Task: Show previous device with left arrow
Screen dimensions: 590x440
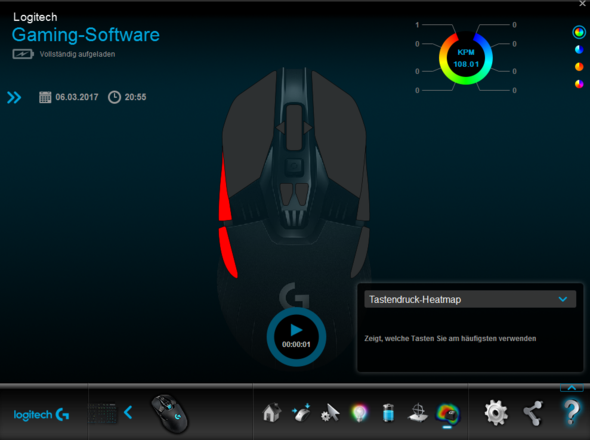Action: pyautogui.click(x=128, y=413)
